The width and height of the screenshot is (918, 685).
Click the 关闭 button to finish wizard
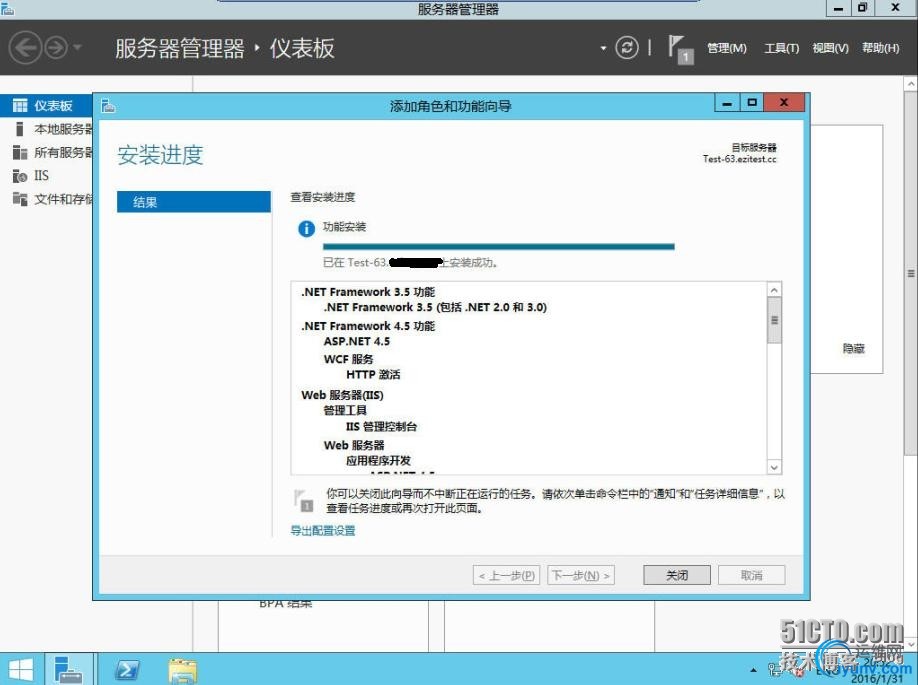click(677, 575)
